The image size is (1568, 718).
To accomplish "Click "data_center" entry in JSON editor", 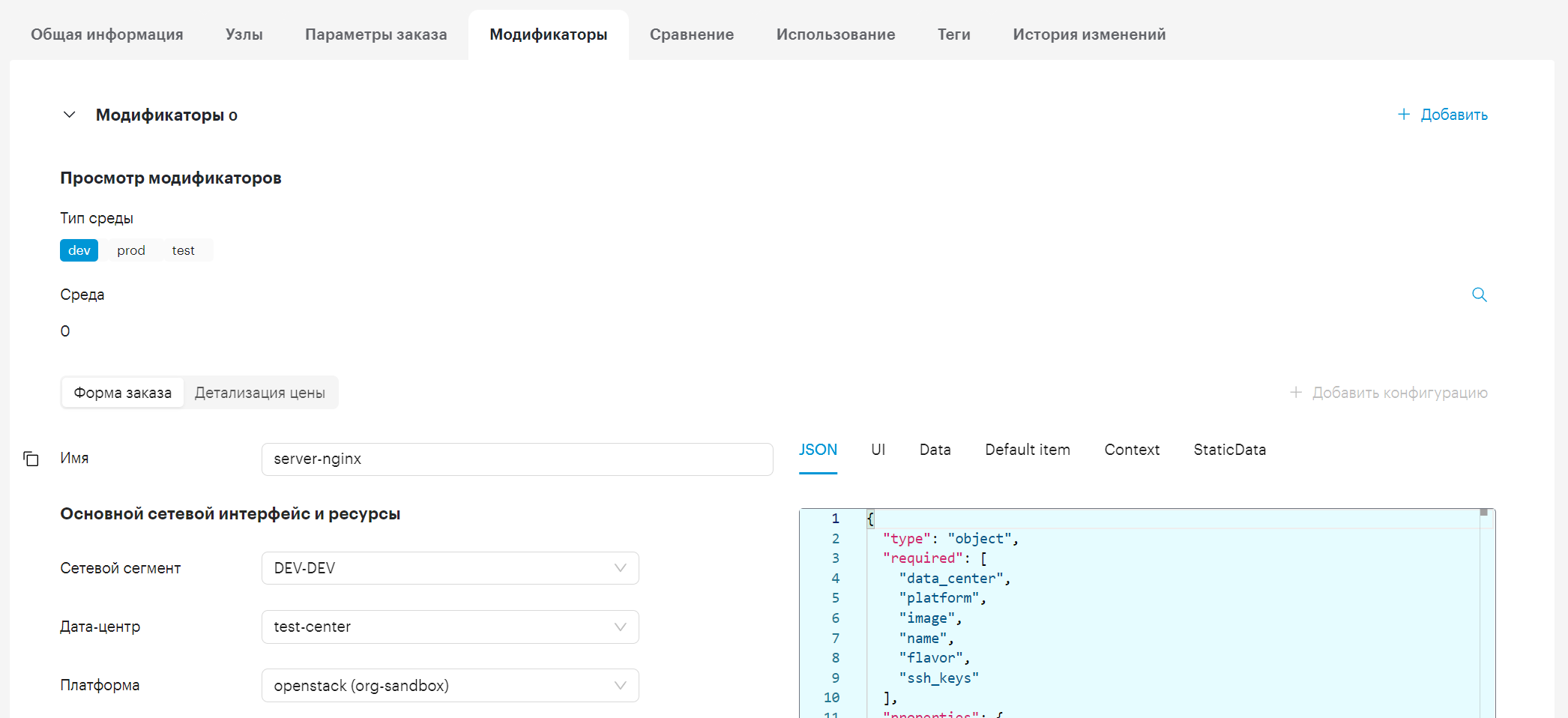I will click(x=951, y=579).
